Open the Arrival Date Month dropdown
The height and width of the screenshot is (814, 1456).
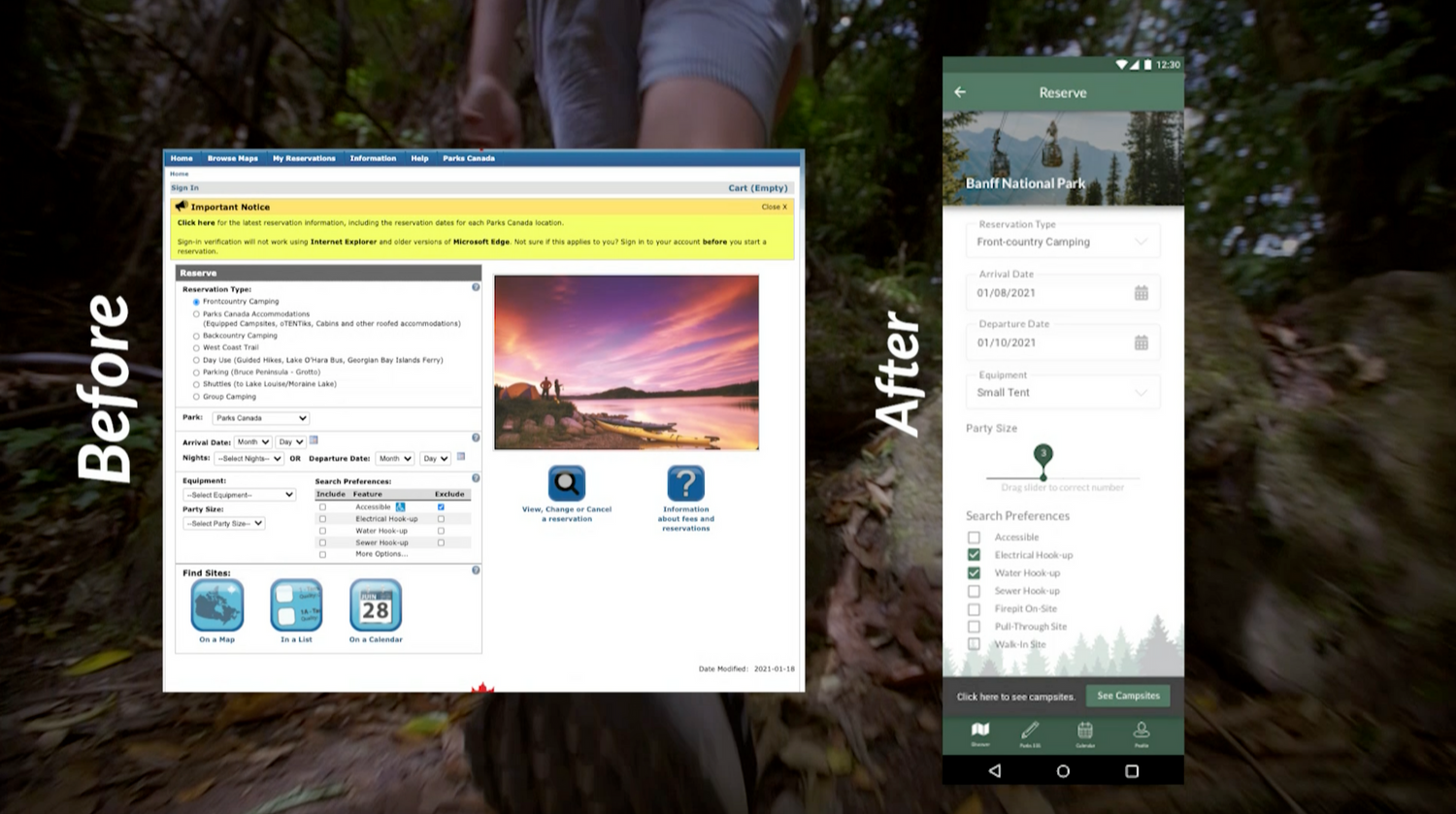click(x=252, y=442)
